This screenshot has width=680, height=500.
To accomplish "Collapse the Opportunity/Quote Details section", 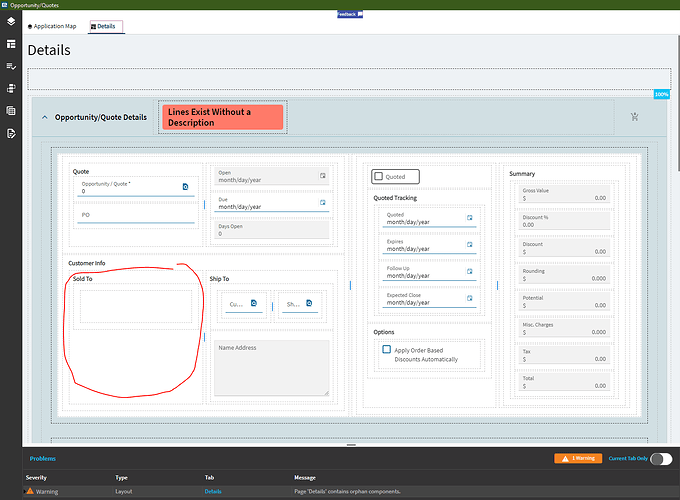I will point(45,117).
